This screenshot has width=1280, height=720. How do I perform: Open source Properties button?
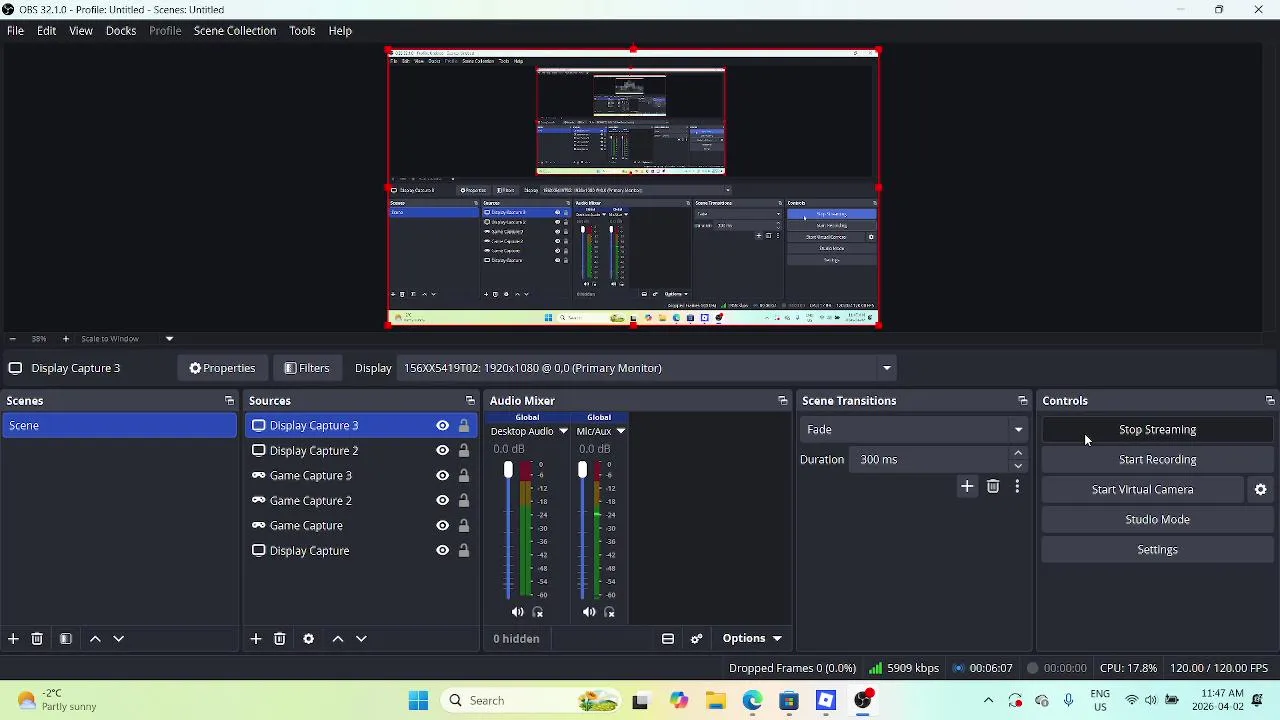[222, 368]
